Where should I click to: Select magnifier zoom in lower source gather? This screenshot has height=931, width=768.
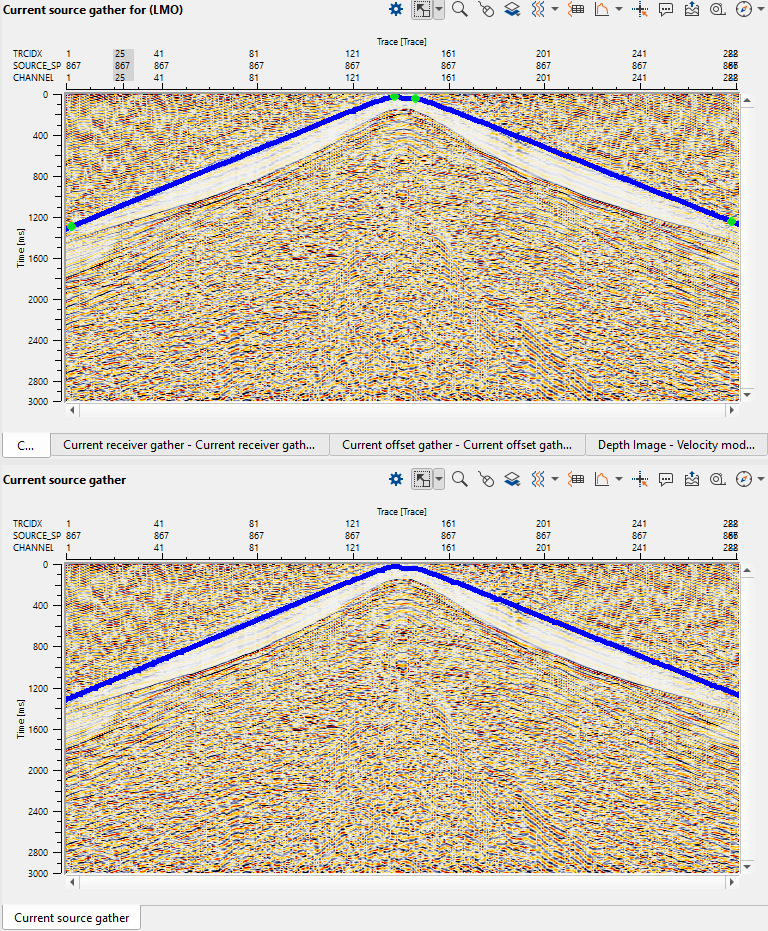pos(459,479)
